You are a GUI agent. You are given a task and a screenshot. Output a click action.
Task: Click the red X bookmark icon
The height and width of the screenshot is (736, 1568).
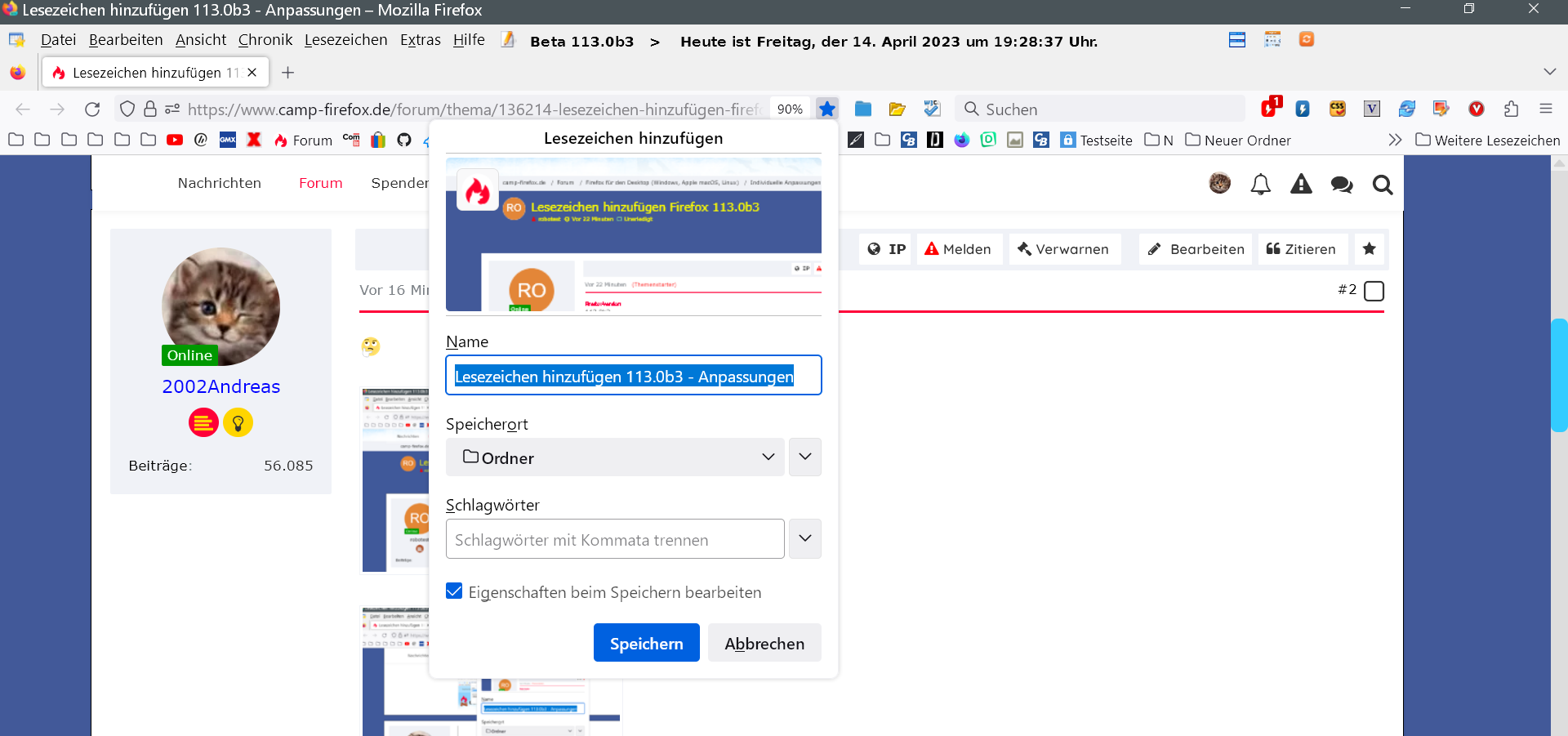[254, 140]
